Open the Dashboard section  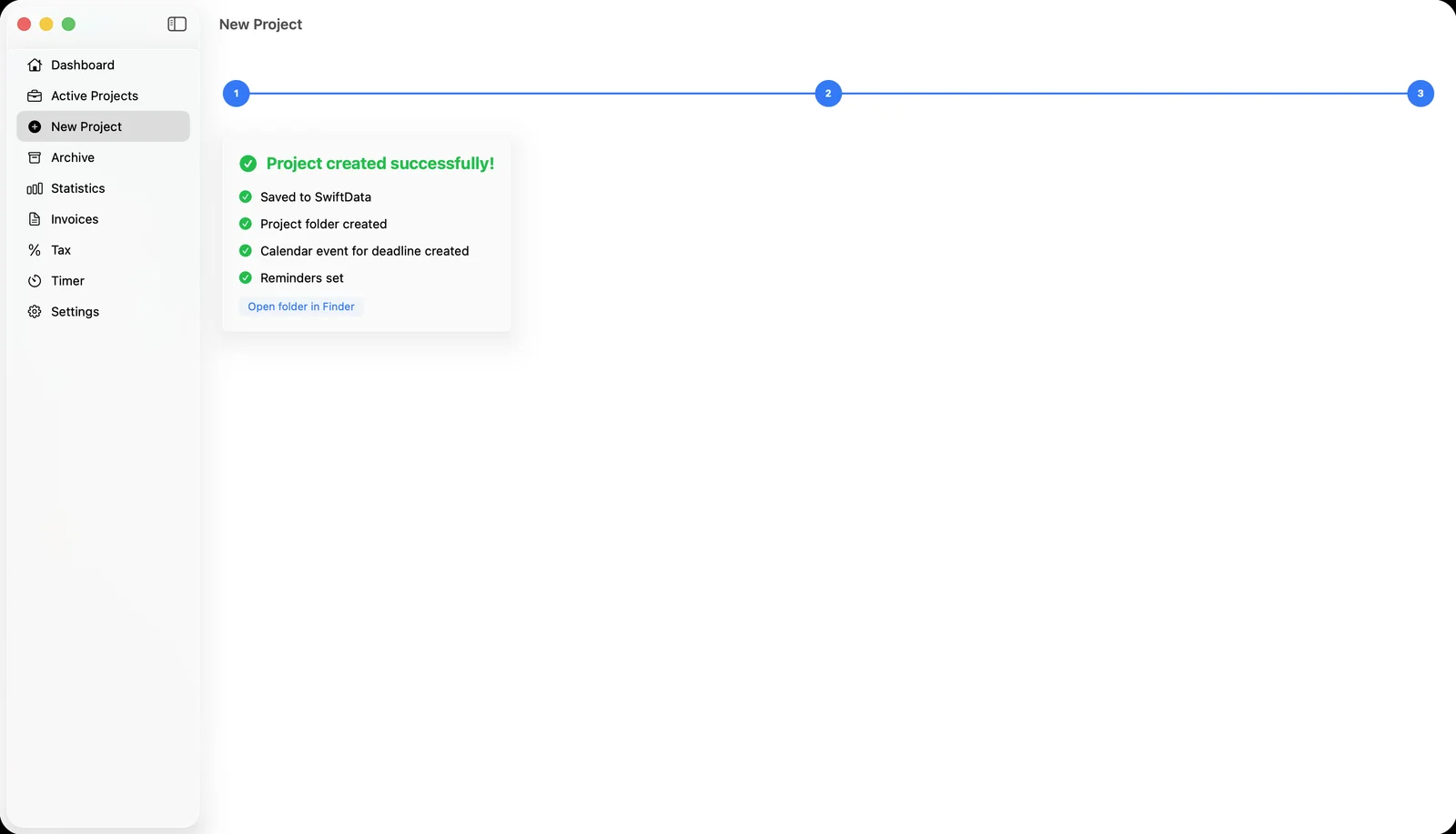tap(103, 65)
